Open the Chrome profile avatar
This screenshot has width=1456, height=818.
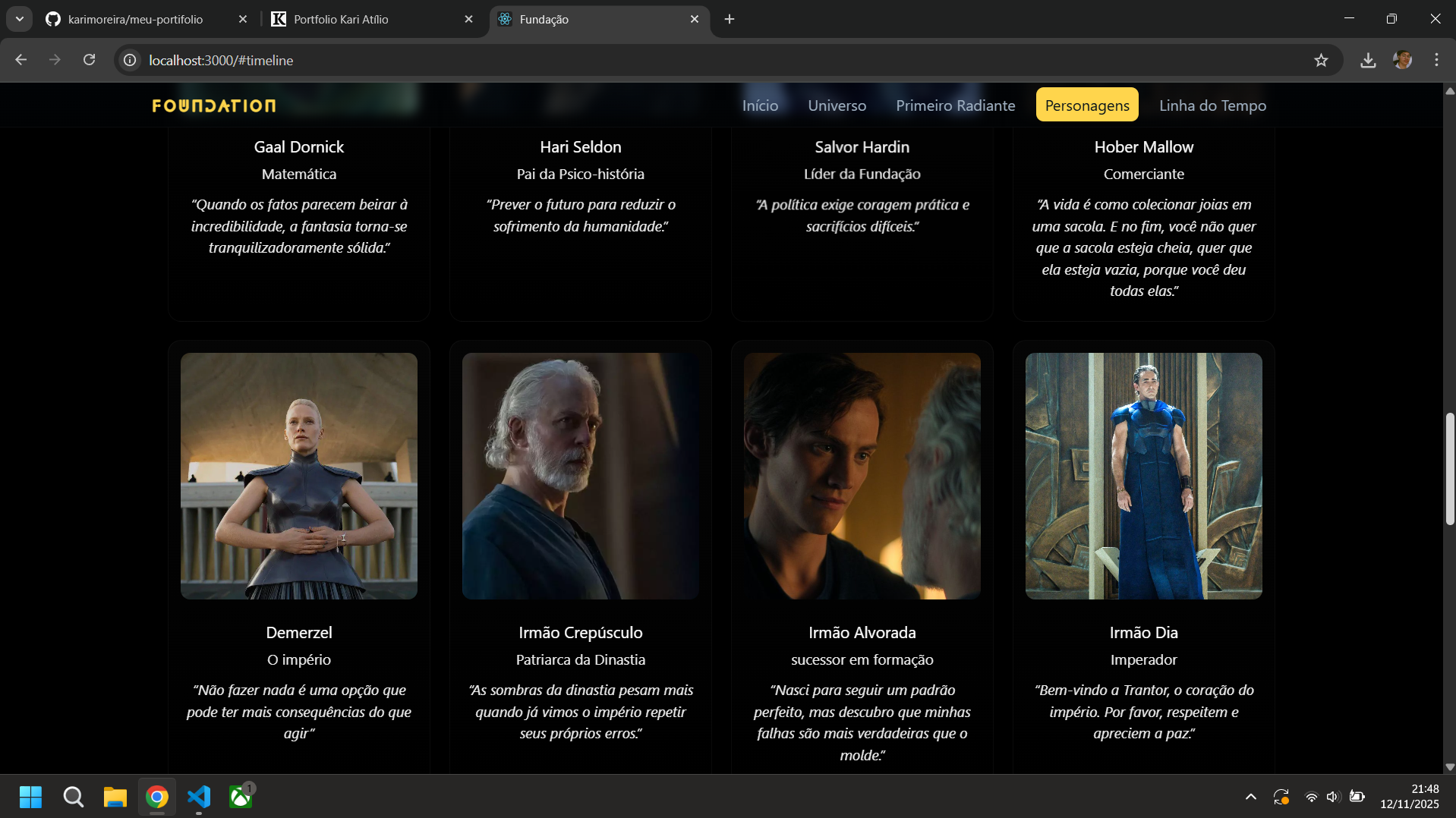(x=1402, y=60)
